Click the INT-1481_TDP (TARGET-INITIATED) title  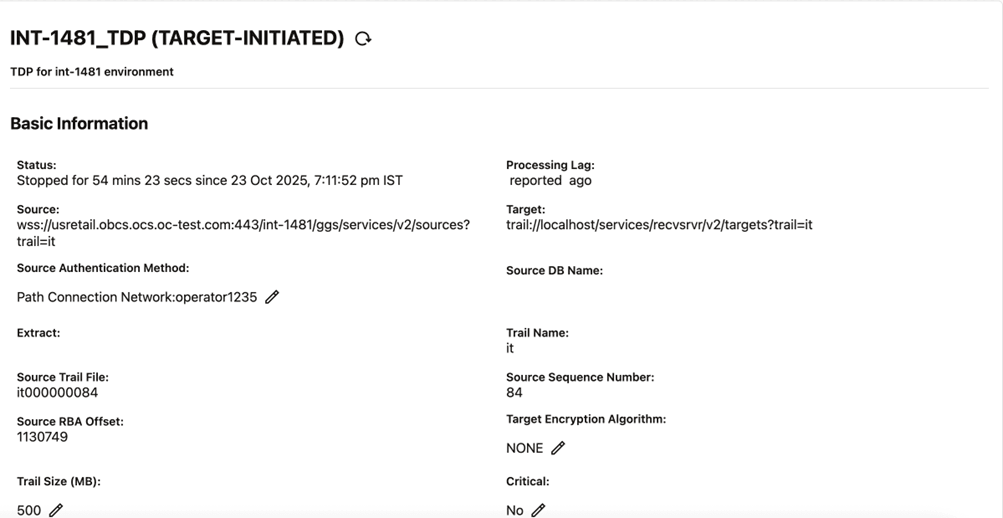tap(177, 38)
